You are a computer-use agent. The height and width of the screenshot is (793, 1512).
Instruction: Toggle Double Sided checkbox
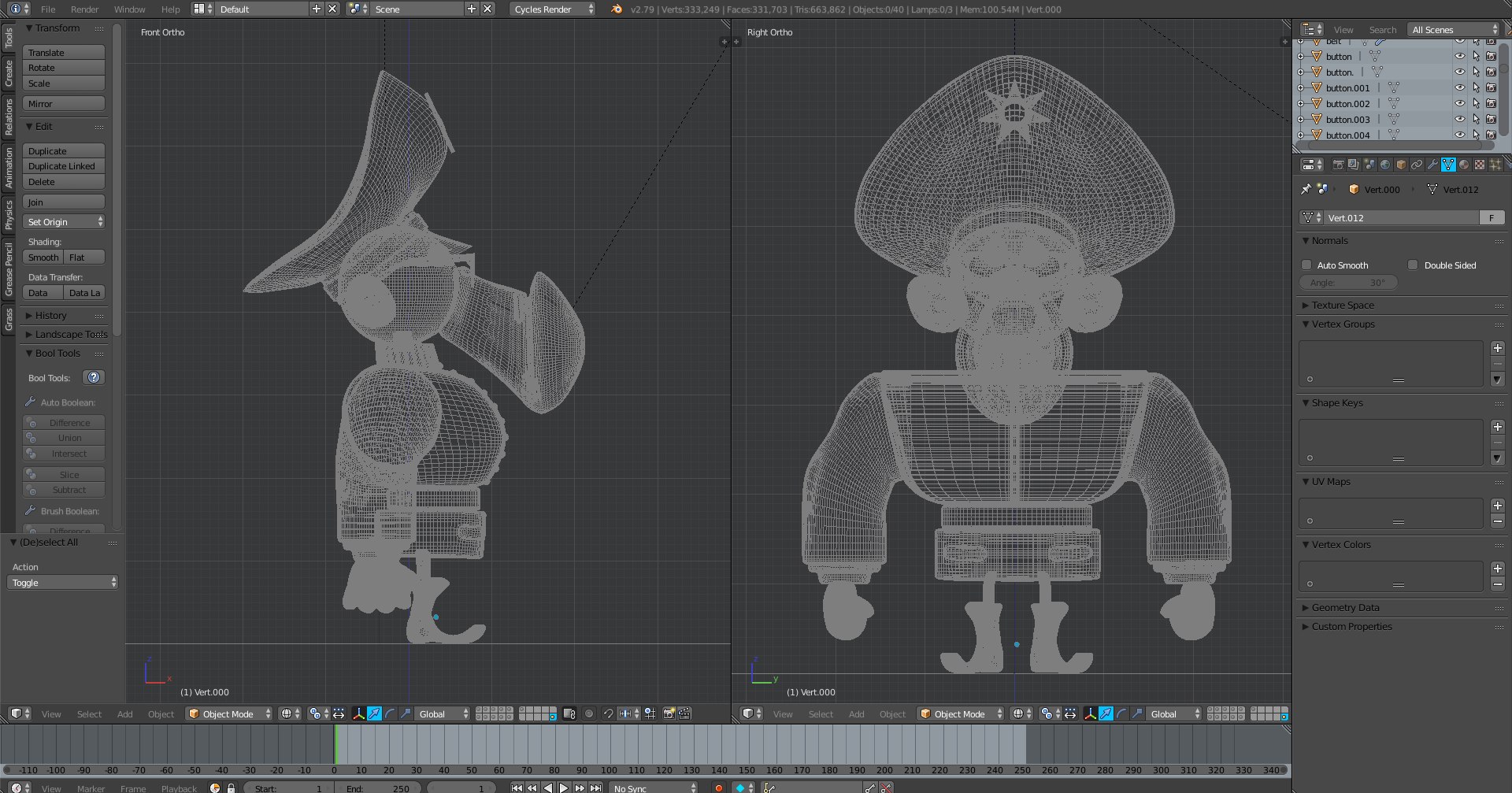click(x=1413, y=265)
